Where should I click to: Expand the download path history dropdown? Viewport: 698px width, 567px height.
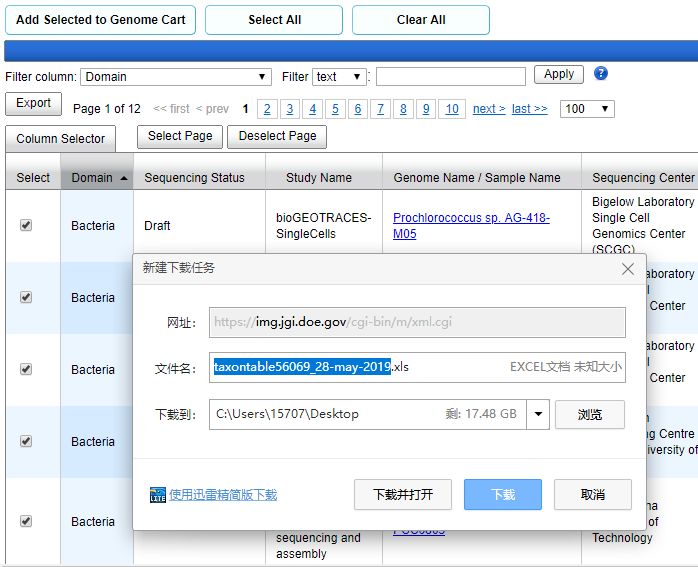coord(539,415)
